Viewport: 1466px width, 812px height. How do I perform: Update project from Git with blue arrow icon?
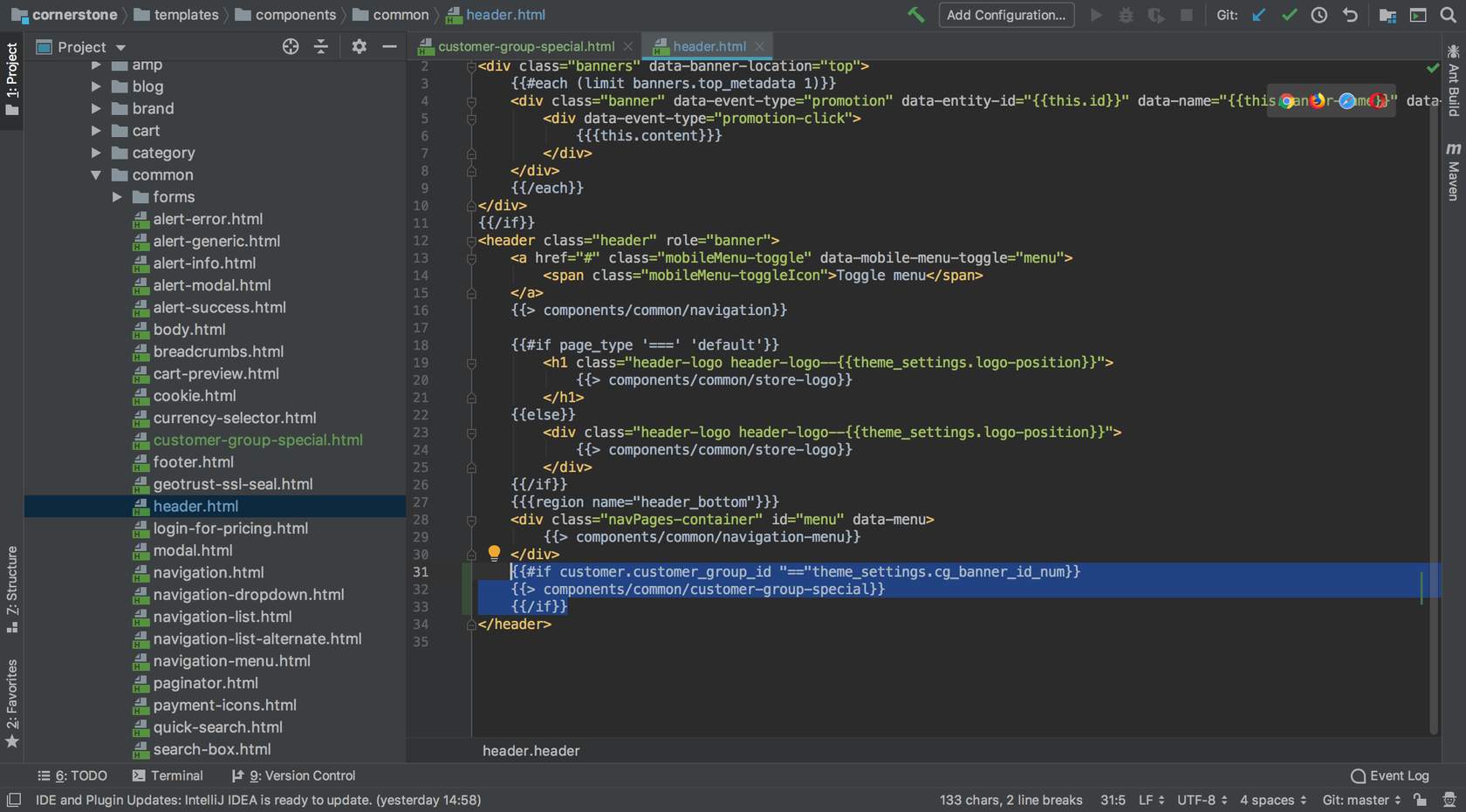(x=1257, y=15)
